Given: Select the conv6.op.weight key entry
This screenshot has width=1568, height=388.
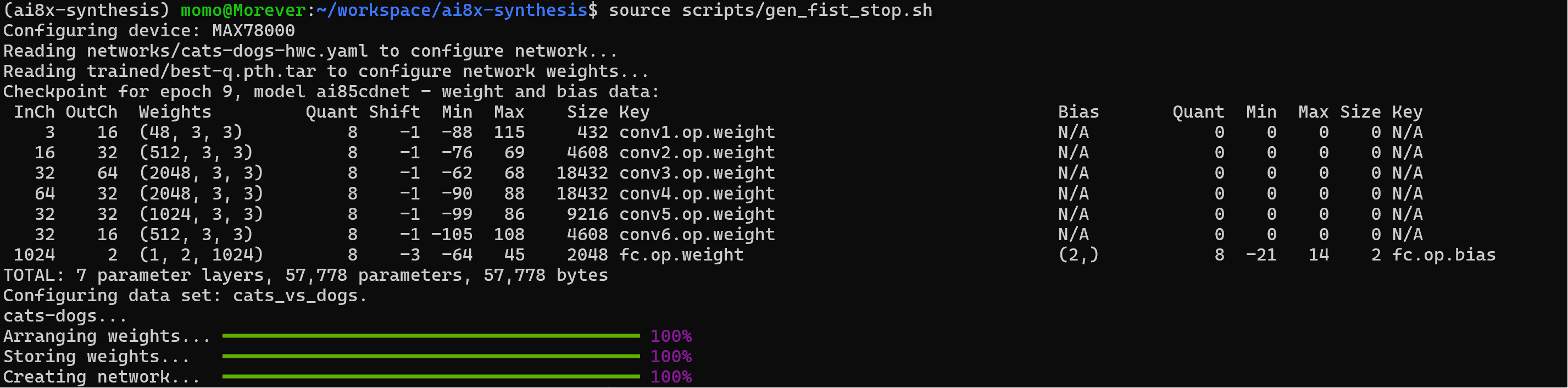Looking at the screenshot, I should point(697,235).
